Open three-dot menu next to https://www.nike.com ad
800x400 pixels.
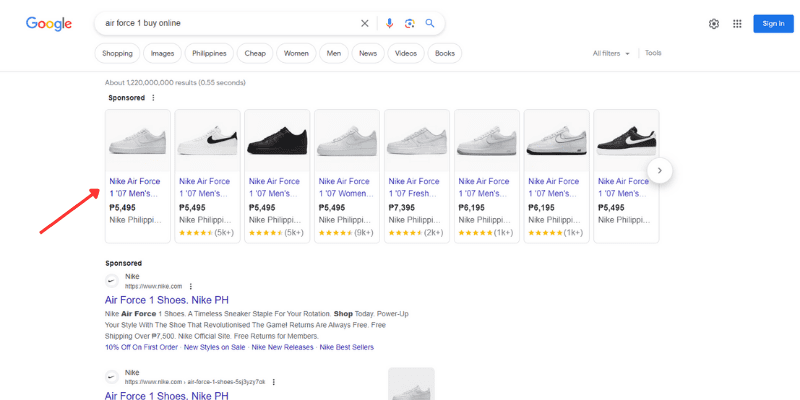(x=191, y=286)
